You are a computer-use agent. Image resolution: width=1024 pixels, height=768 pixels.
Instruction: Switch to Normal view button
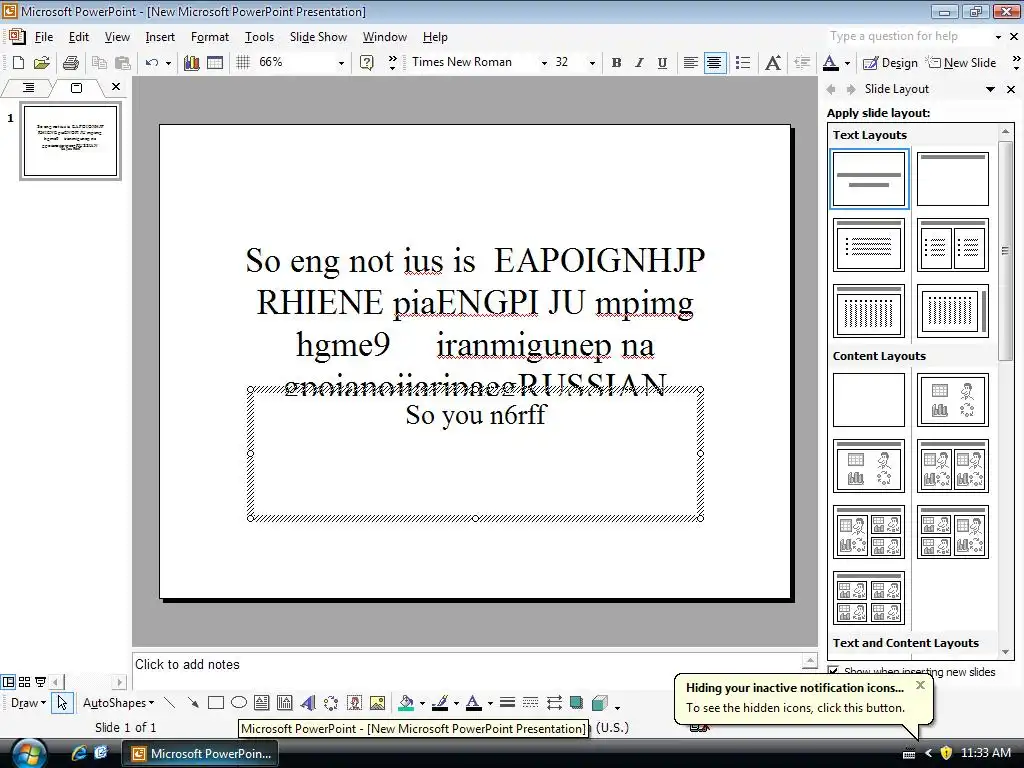coord(8,682)
